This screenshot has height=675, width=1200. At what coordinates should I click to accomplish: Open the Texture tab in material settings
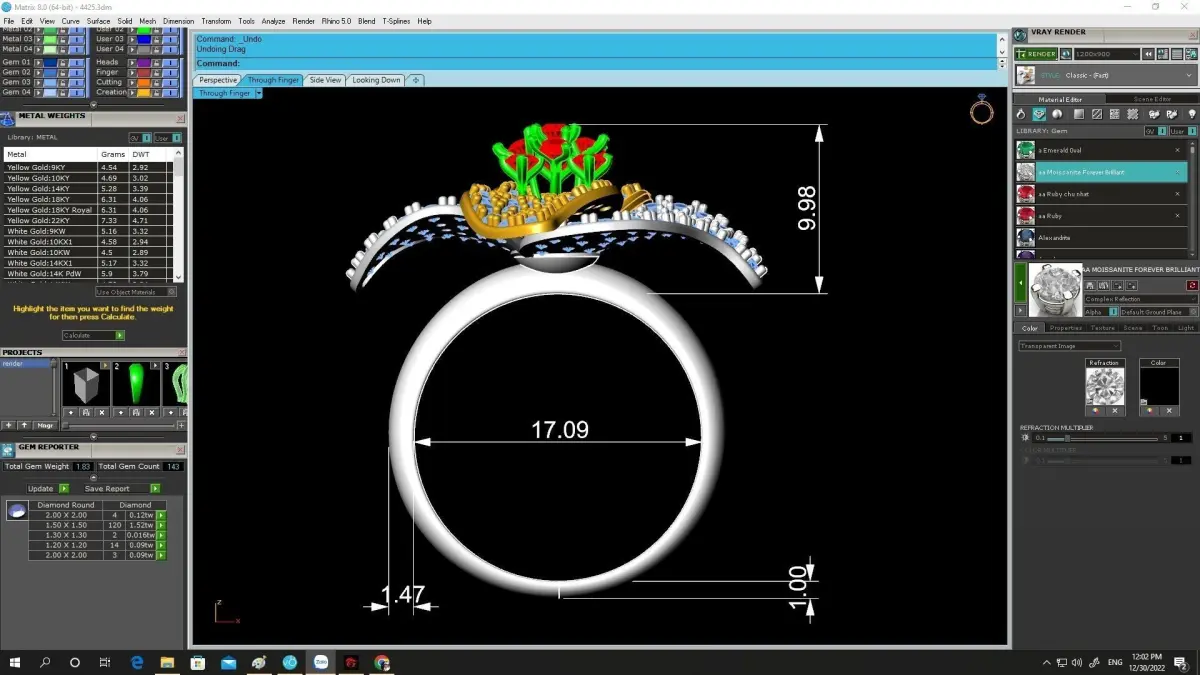click(x=1102, y=328)
